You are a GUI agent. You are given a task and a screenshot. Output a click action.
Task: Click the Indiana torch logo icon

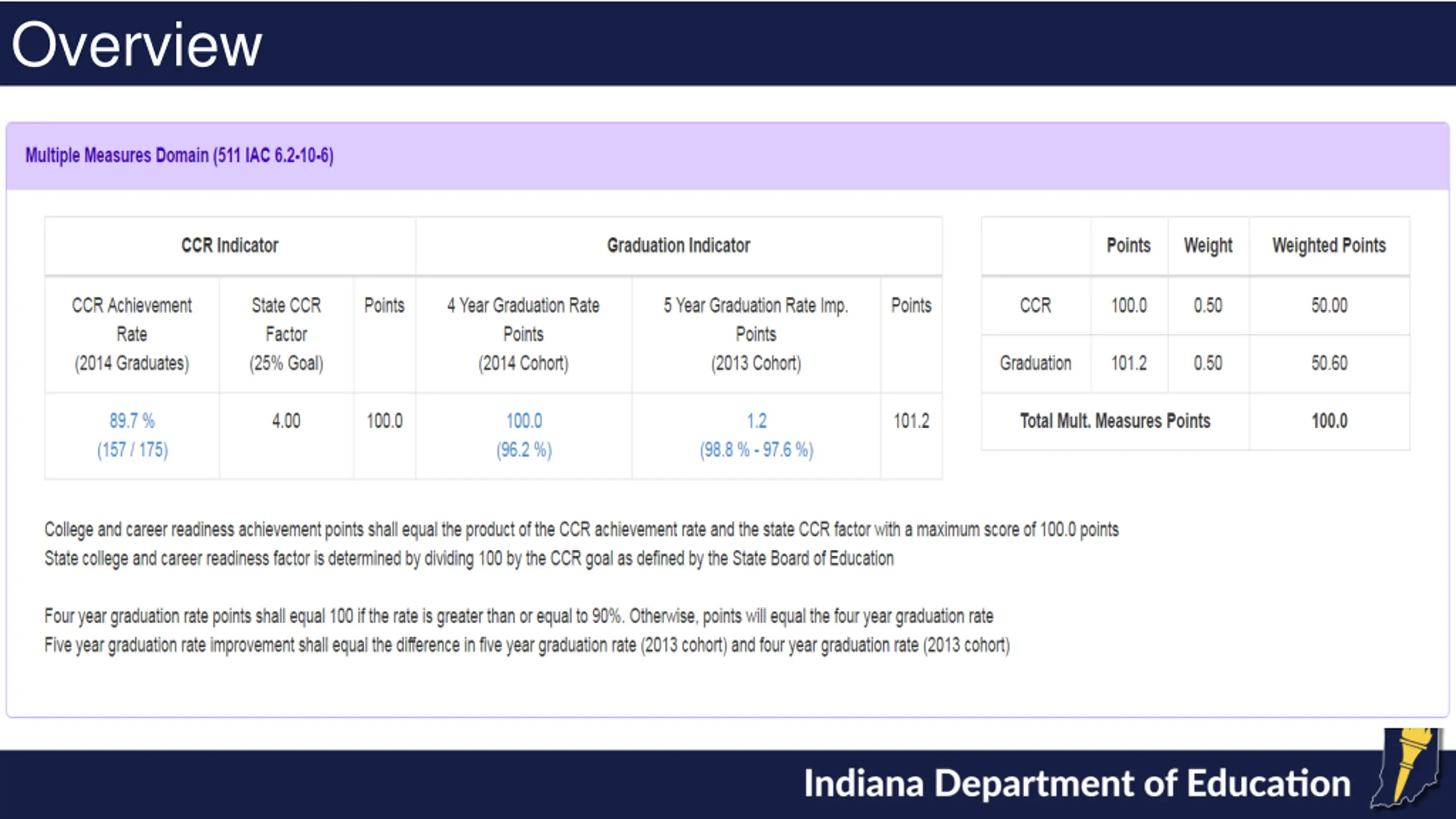tap(1407, 767)
